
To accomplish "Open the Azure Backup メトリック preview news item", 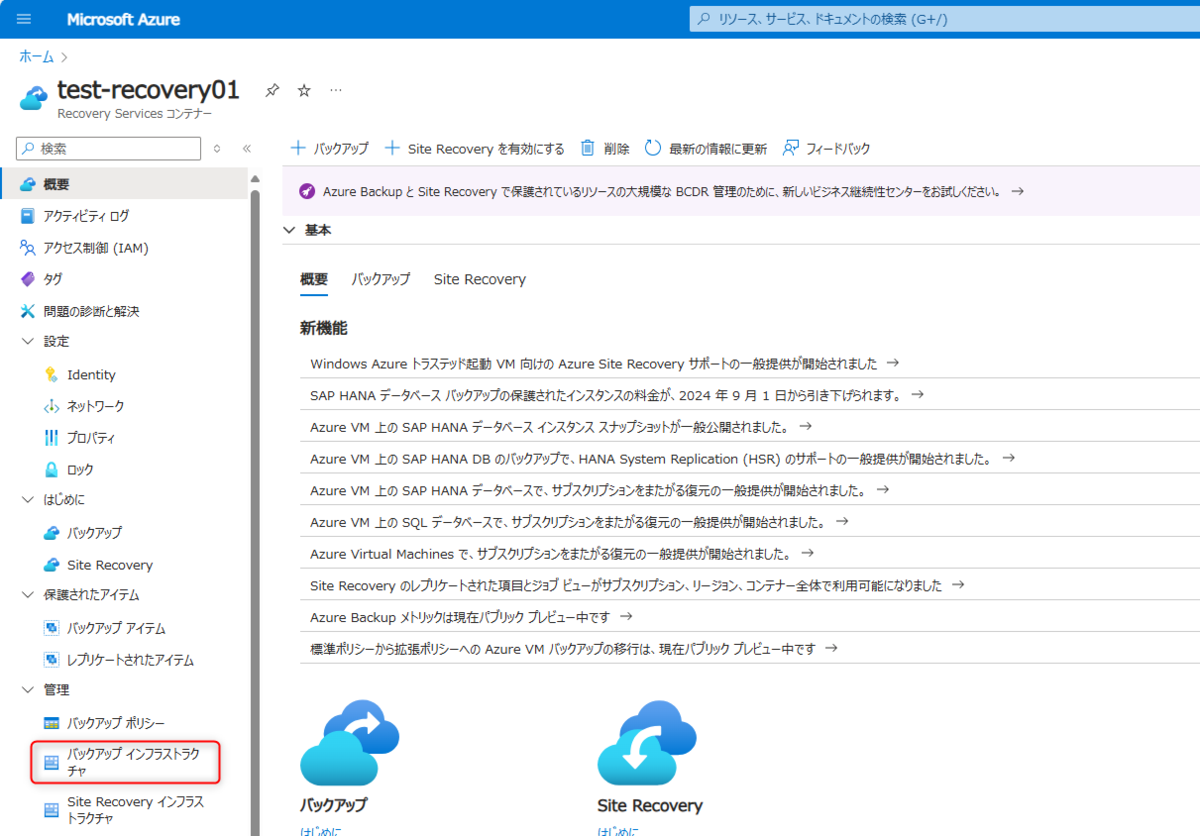I will tap(472, 617).
